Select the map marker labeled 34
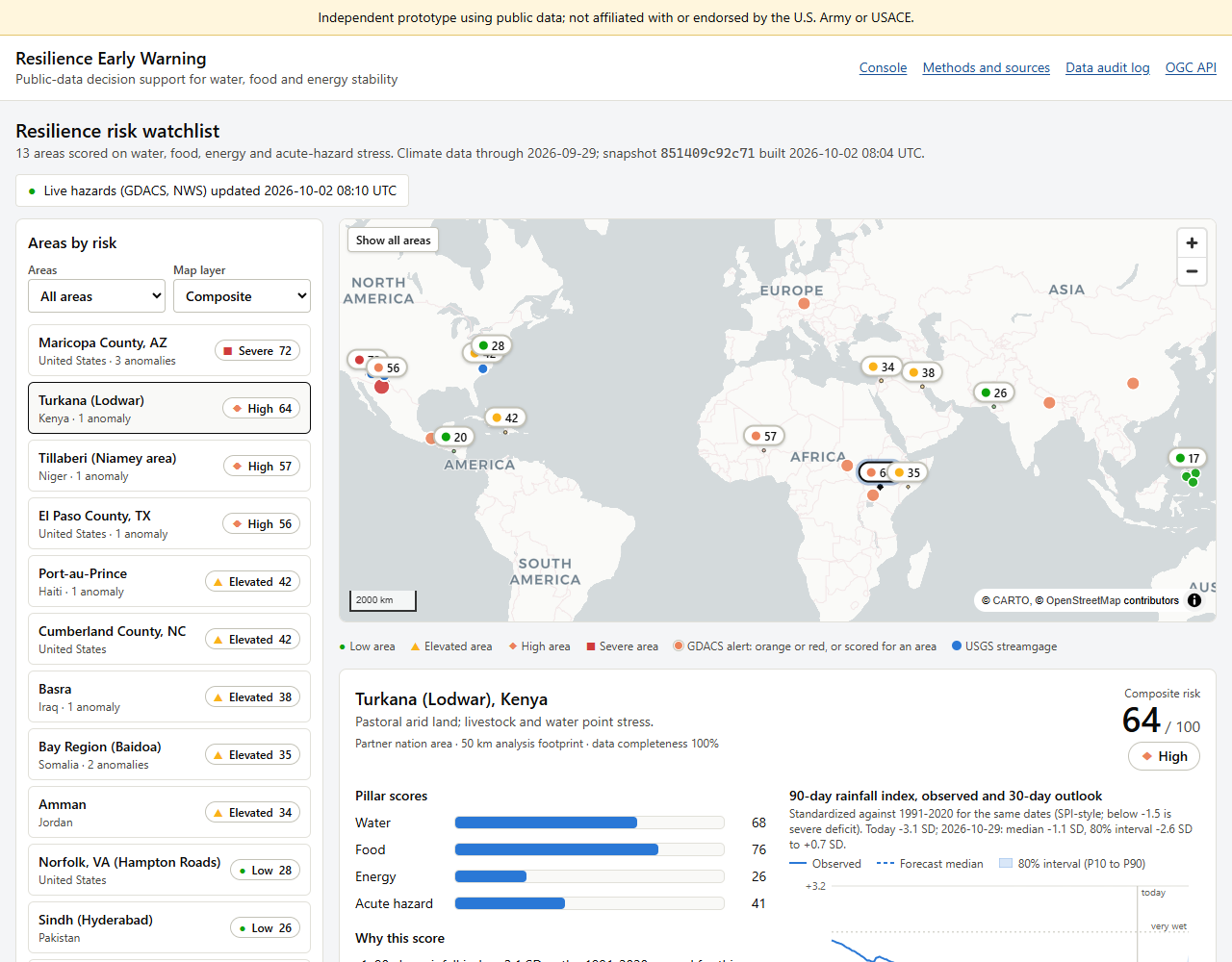The width and height of the screenshot is (1232, 962). pos(882,367)
